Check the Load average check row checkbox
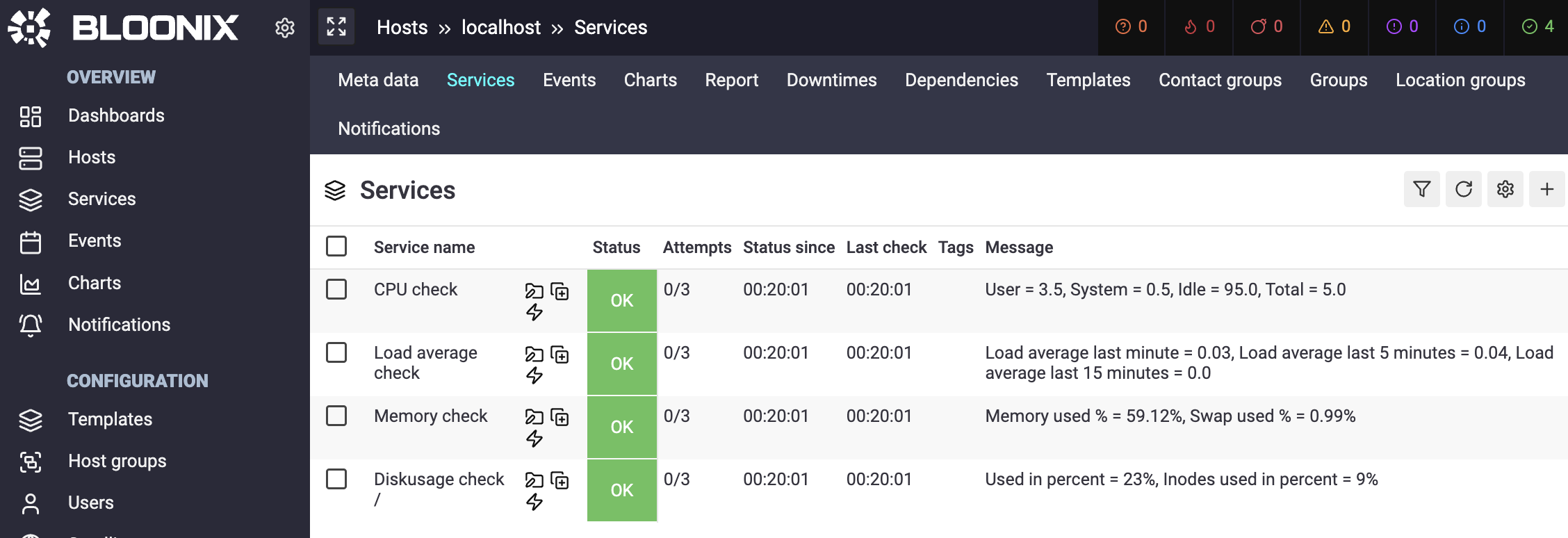1568x538 pixels. pyautogui.click(x=336, y=352)
